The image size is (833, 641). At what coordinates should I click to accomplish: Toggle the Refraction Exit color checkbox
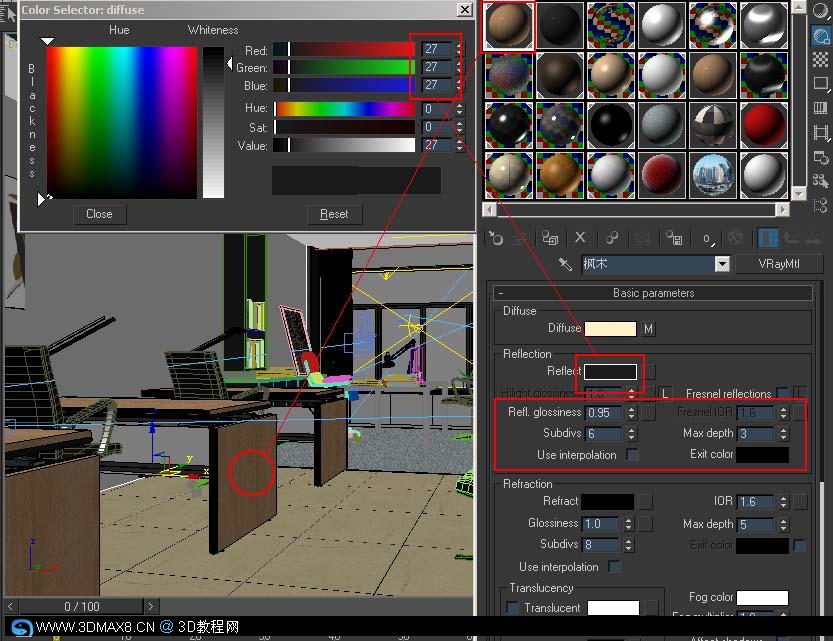pyautogui.click(x=798, y=545)
